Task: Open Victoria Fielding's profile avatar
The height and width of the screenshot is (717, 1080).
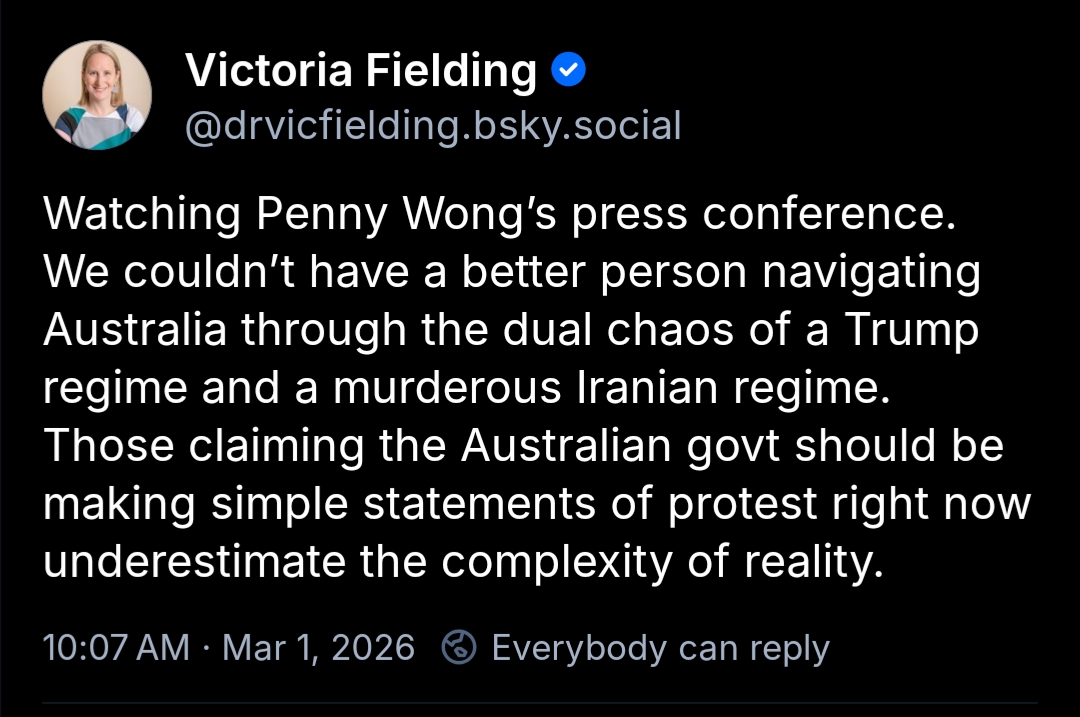Action: [x=97, y=96]
